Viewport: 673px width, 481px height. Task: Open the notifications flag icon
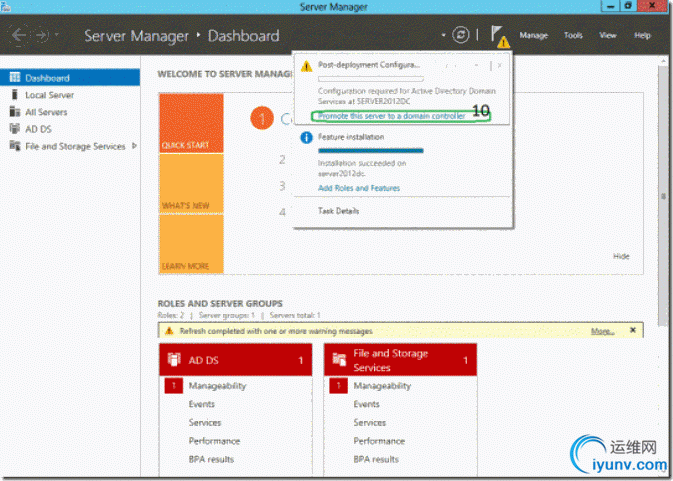point(499,36)
